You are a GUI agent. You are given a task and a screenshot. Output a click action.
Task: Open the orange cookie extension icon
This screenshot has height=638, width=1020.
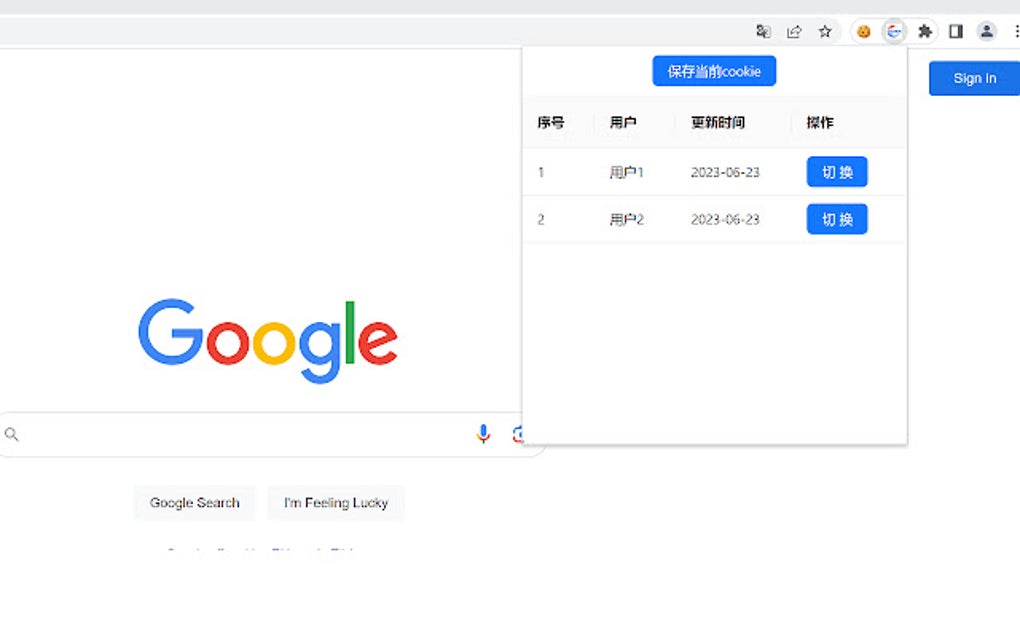[x=862, y=31]
